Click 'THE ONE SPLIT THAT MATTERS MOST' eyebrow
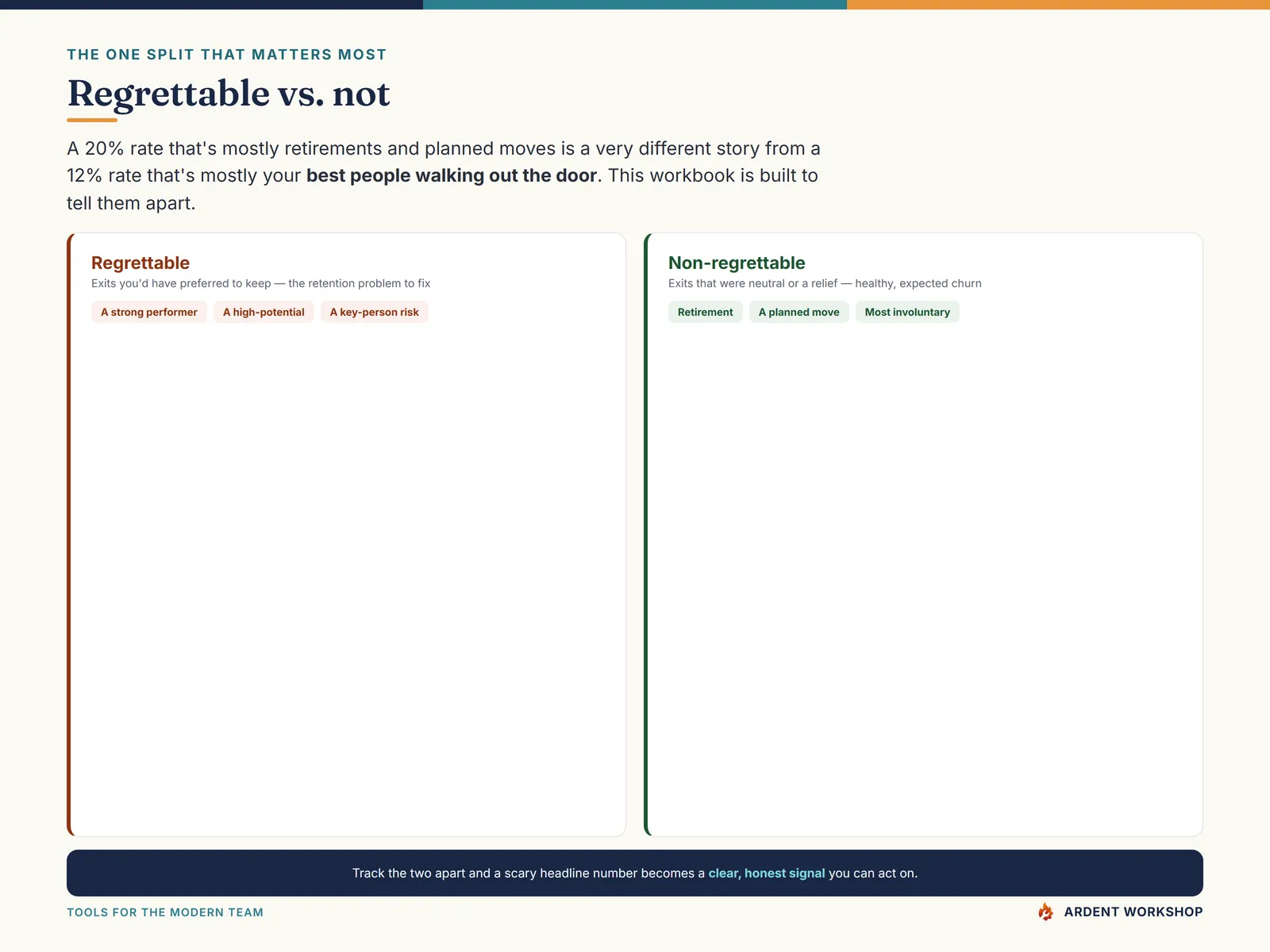Viewport: 1270px width, 952px height. click(227, 54)
